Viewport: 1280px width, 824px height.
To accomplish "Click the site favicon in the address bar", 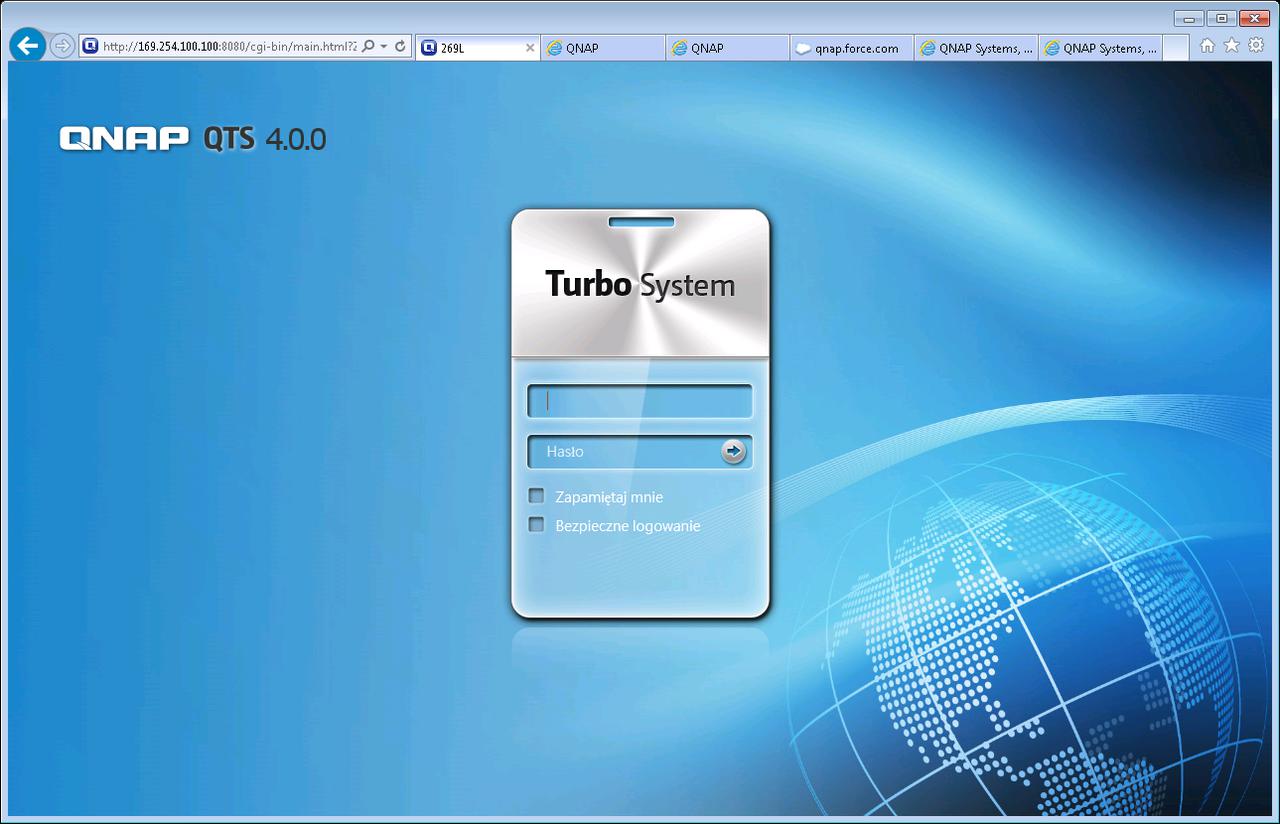I will click(x=90, y=46).
